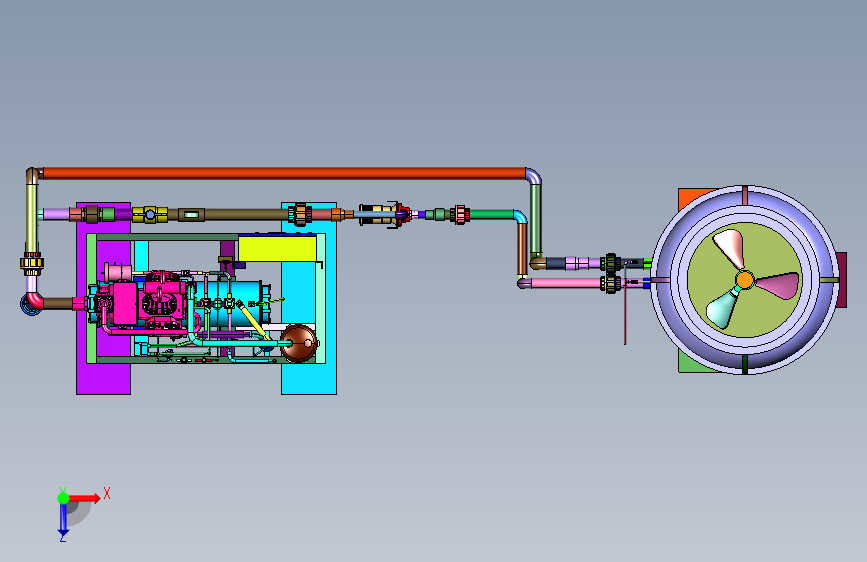Select the orange fan hub at center
The height and width of the screenshot is (562, 867).
click(x=745, y=280)
